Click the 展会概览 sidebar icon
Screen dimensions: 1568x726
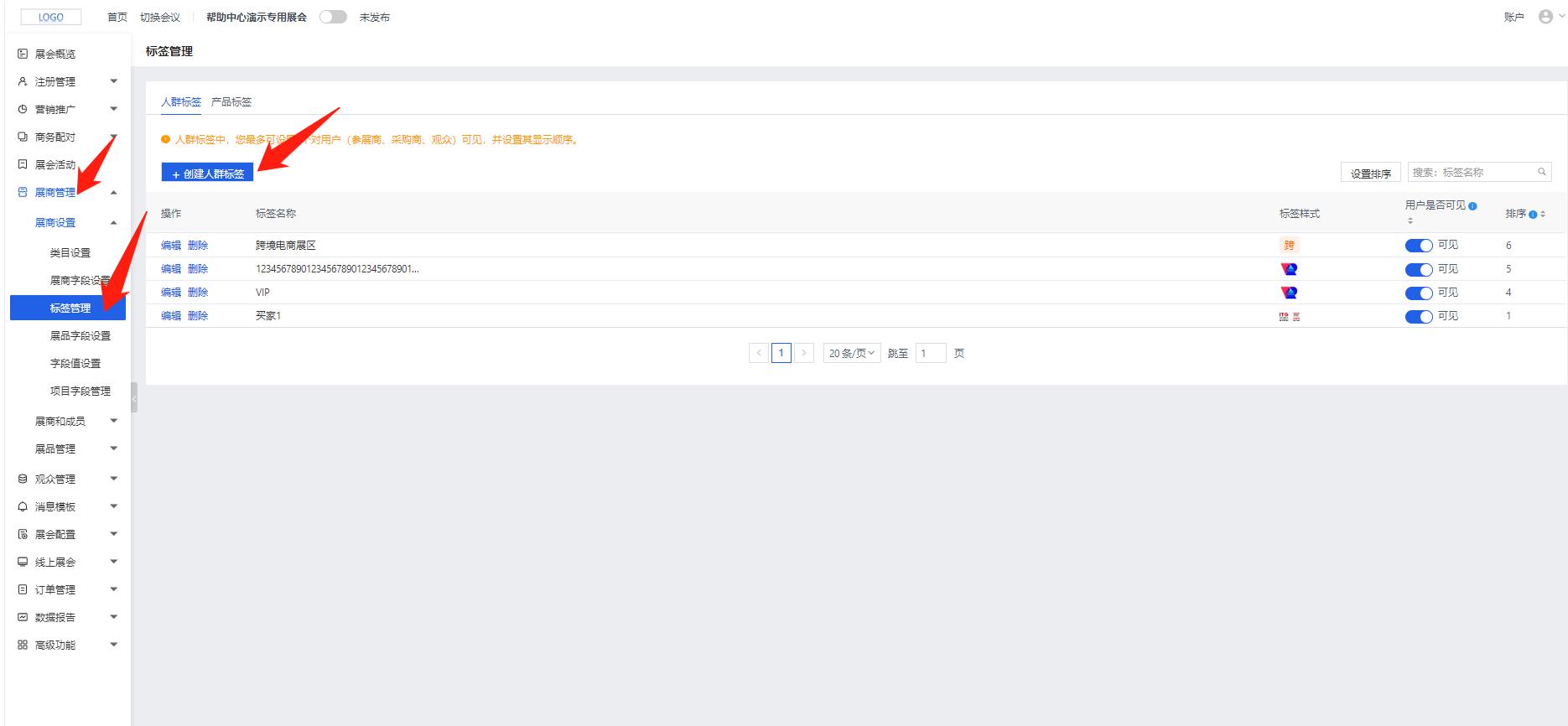[x=23, y=54]
